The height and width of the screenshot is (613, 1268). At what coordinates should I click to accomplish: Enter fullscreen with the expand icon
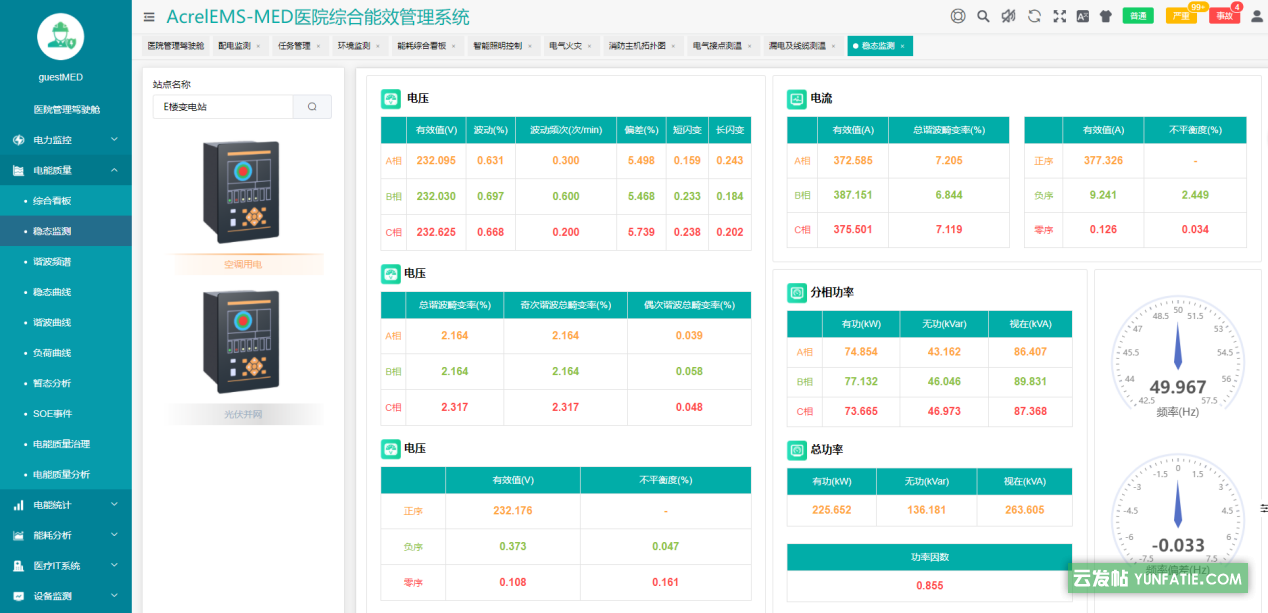point(1059,16)
